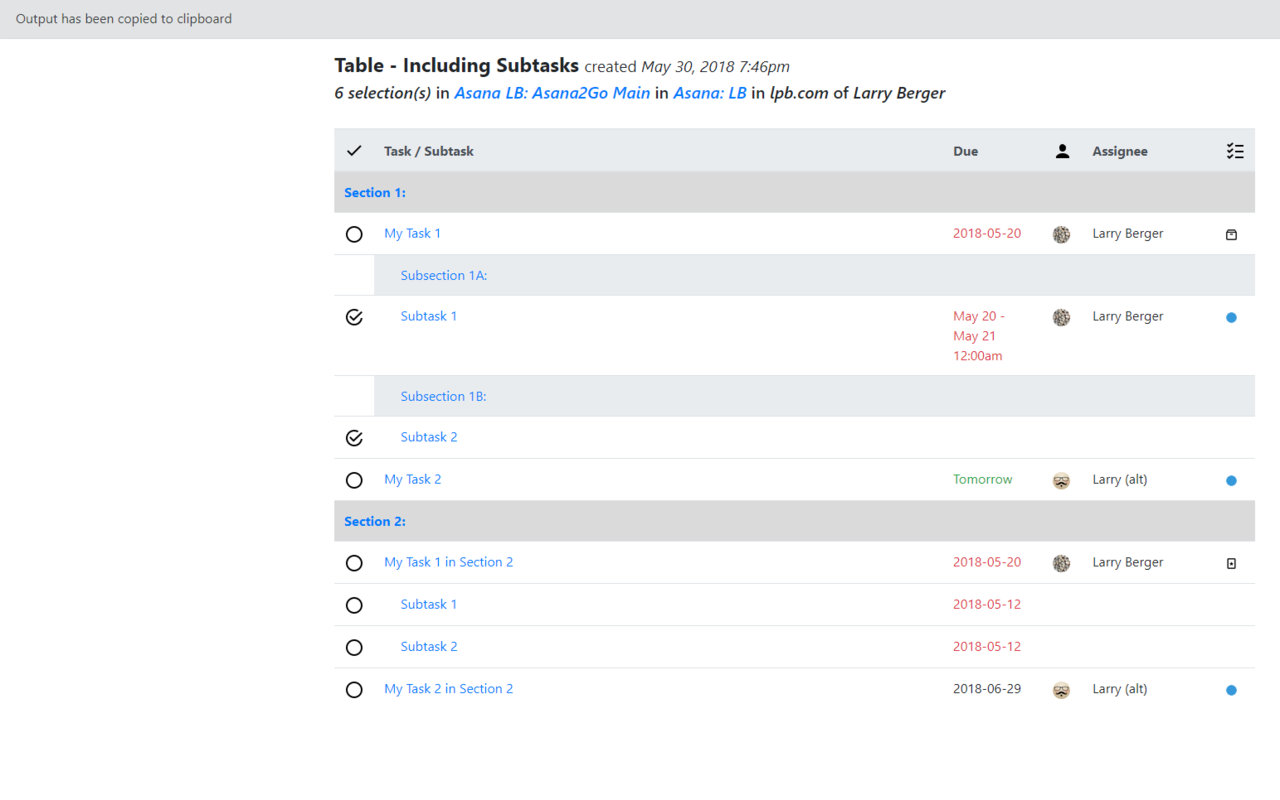Collapse the Section 1 header row
The image size is (1280, 800).
pos(375,192)
